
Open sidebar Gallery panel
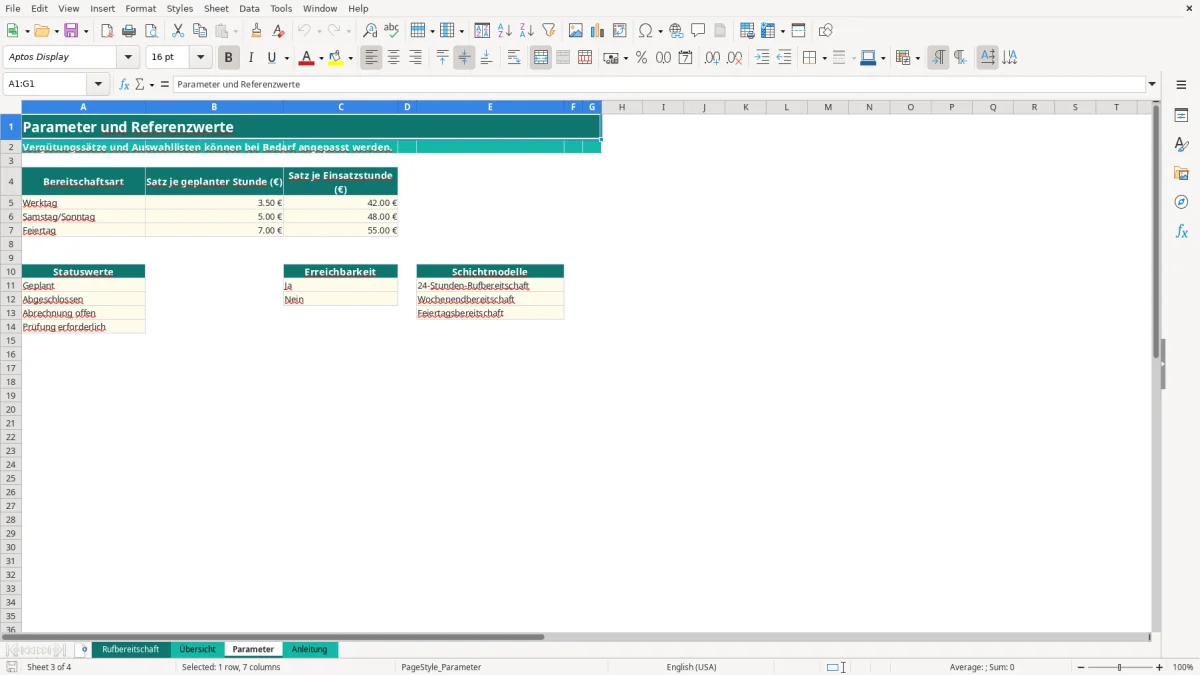click(1181, 174)
